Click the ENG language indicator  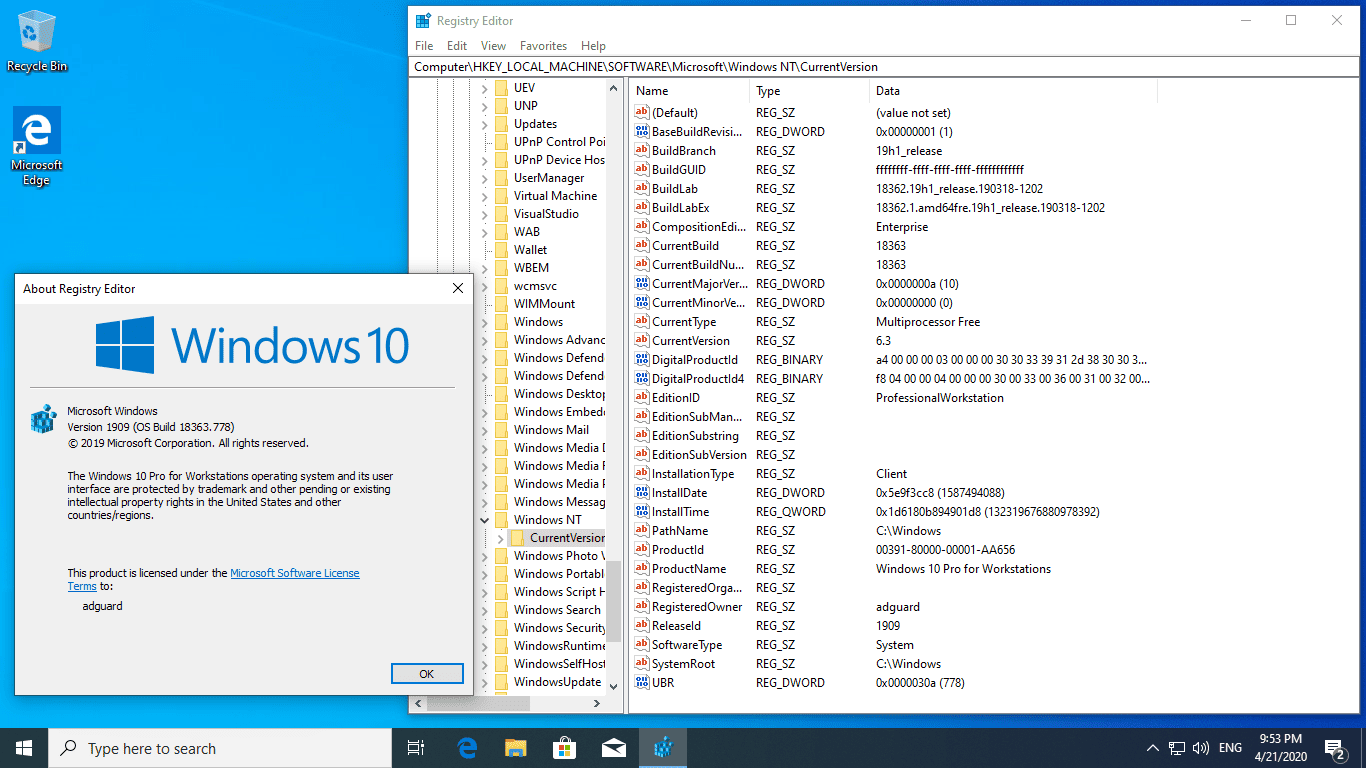coord(1230,748)
